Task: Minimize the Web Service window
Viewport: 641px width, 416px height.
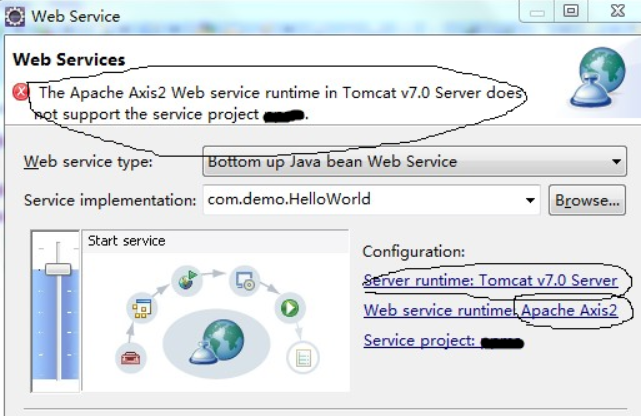Action: coord(537,11)
